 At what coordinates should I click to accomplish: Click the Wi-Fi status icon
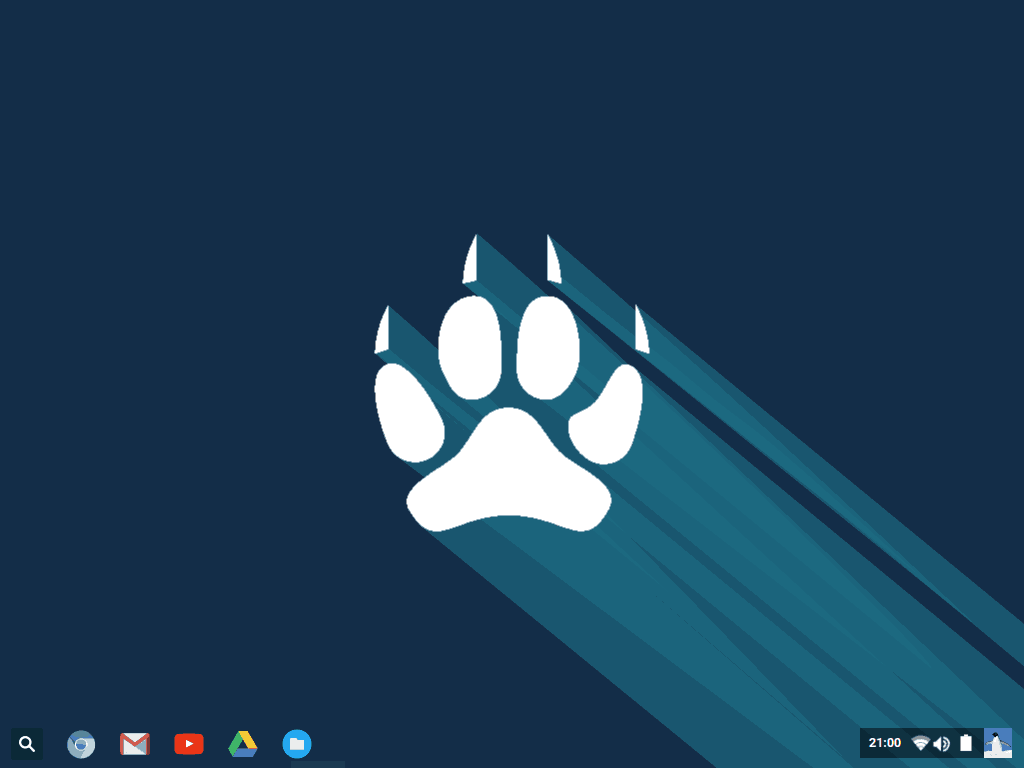click(x=920, y=743)
